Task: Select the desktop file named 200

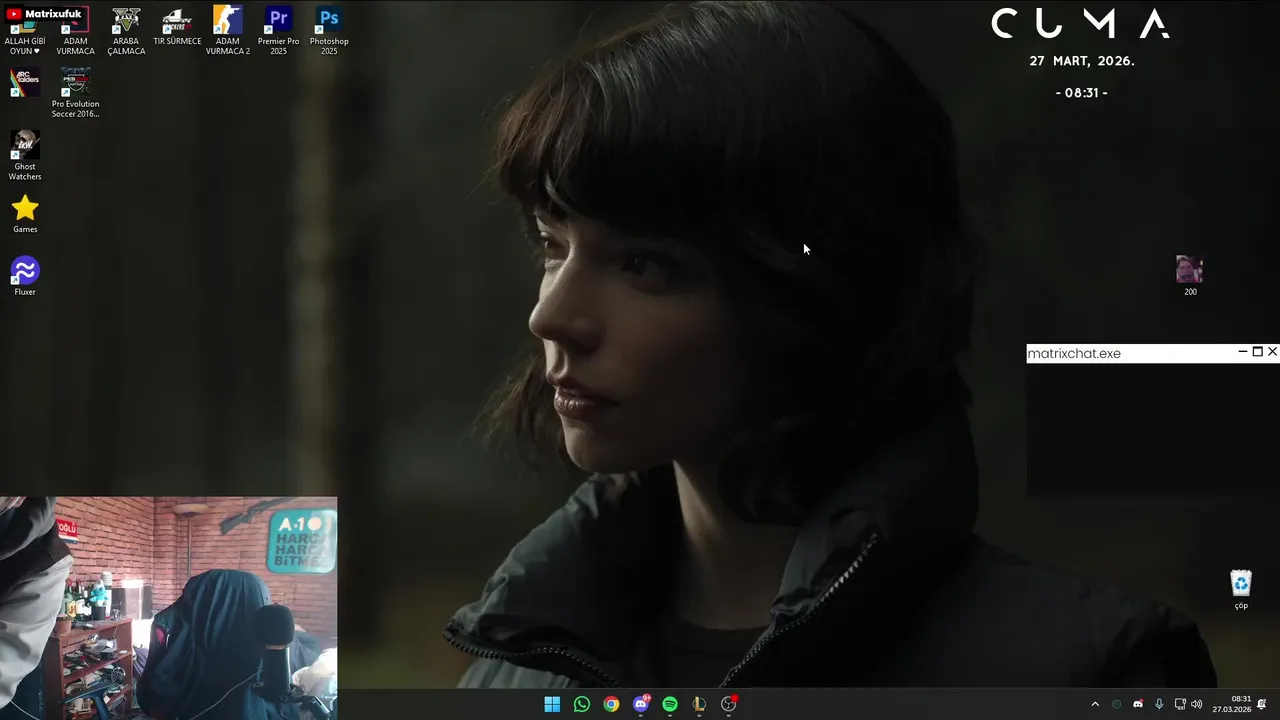Action: (x=1190, y=276)
